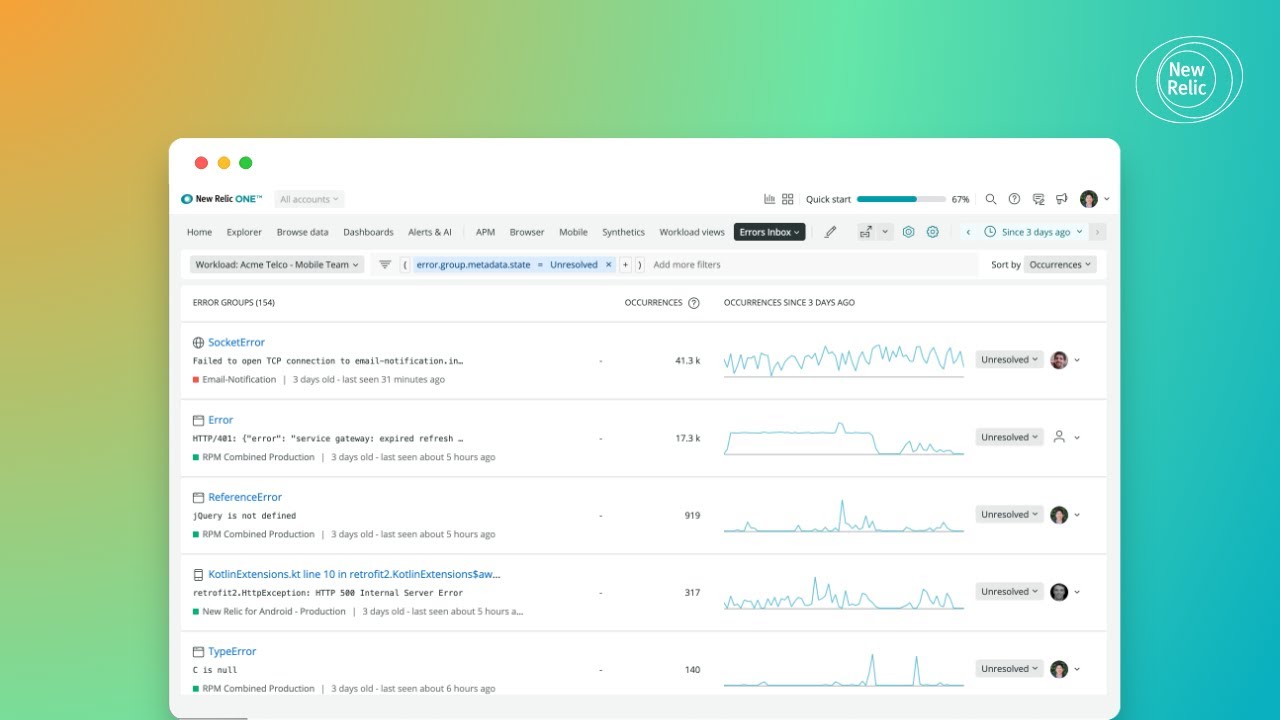This screenshot has height=720, width=1280.
Task: Open the Error error group link
Action: pos(220,420)
